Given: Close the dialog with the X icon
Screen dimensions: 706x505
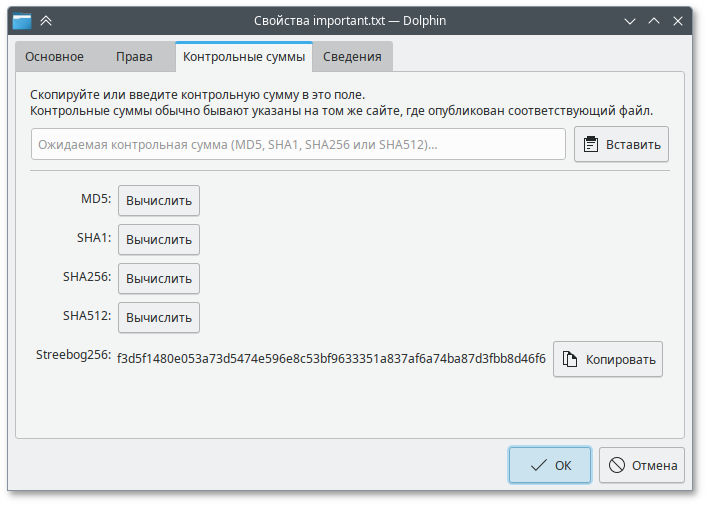Looking at the screenshot, I should [680, 20].
